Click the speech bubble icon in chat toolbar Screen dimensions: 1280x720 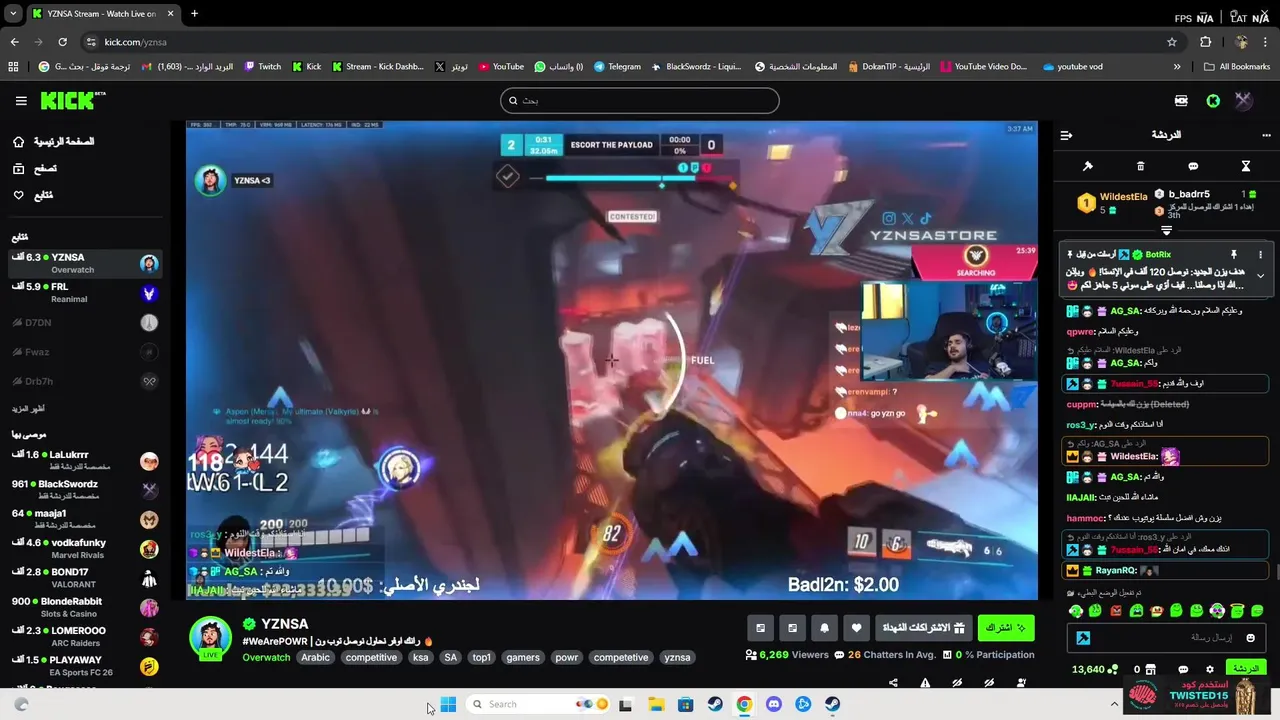1193,166
